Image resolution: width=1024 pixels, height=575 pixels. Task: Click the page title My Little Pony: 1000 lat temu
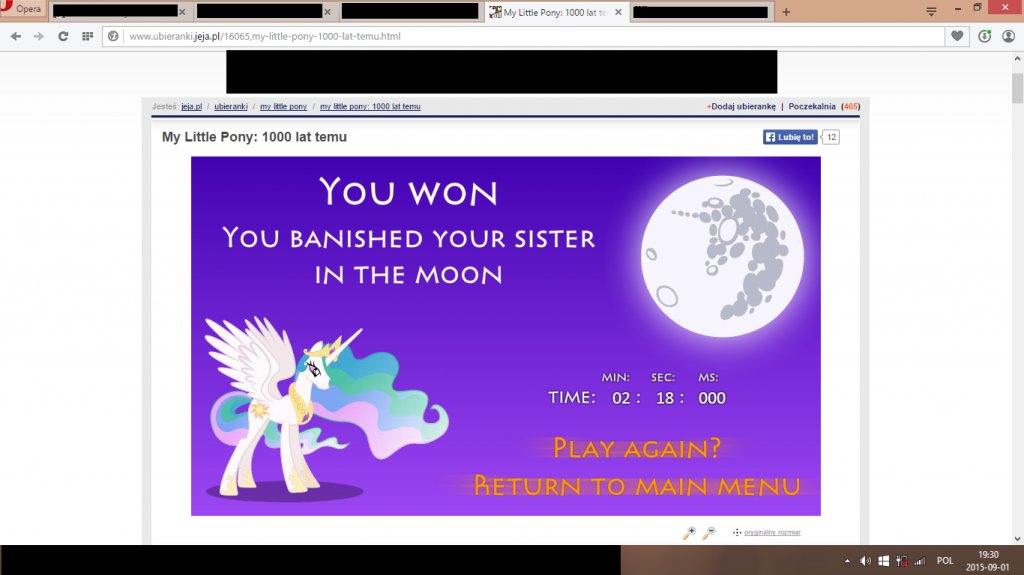coord(254,137)
